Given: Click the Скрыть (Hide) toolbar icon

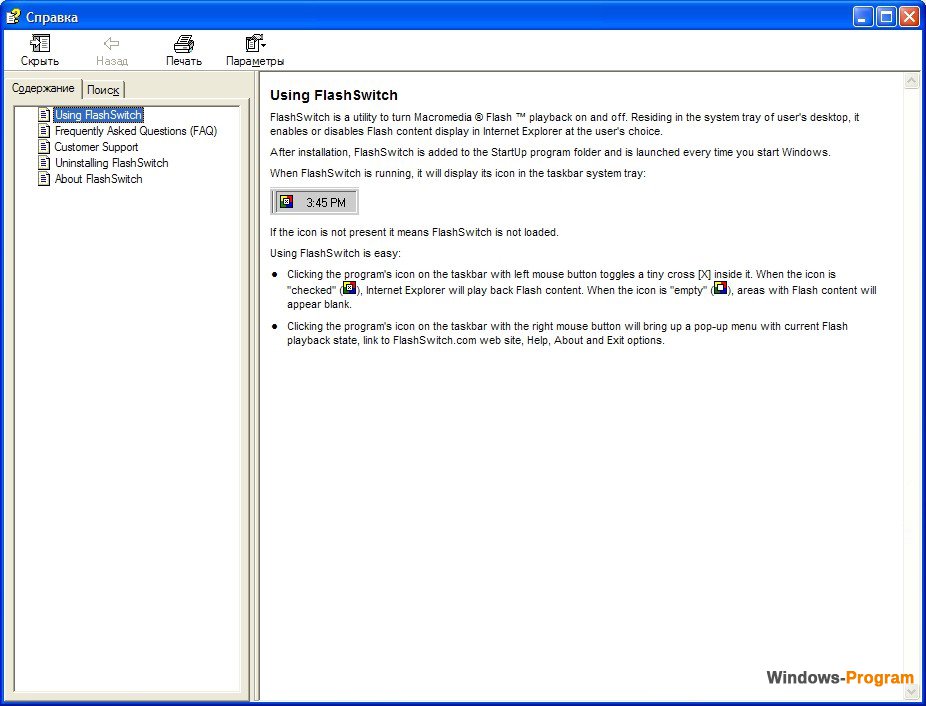Looking at the screenshot, I should pyautogui.click(x=39, y=44).
